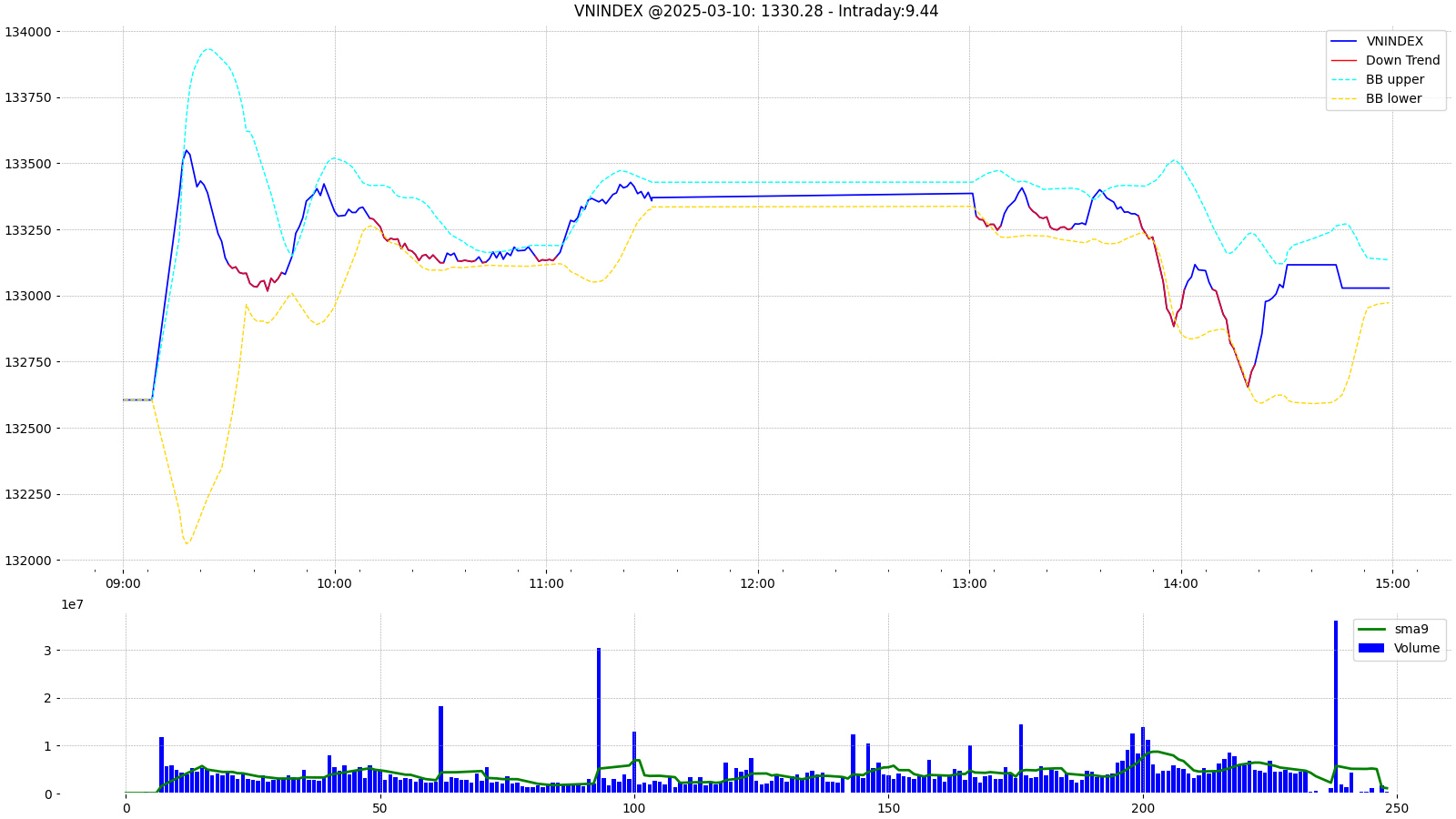Click the blue Volume legend patch
This screenshot has height=819, width=1456.
pos(1371,648)
